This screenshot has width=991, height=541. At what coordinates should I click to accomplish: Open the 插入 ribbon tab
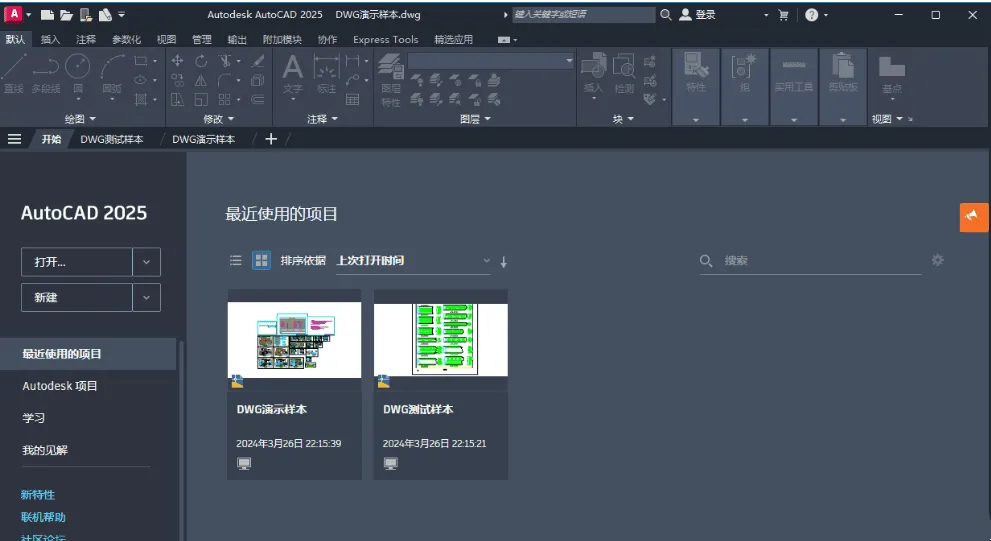(50, 40)
